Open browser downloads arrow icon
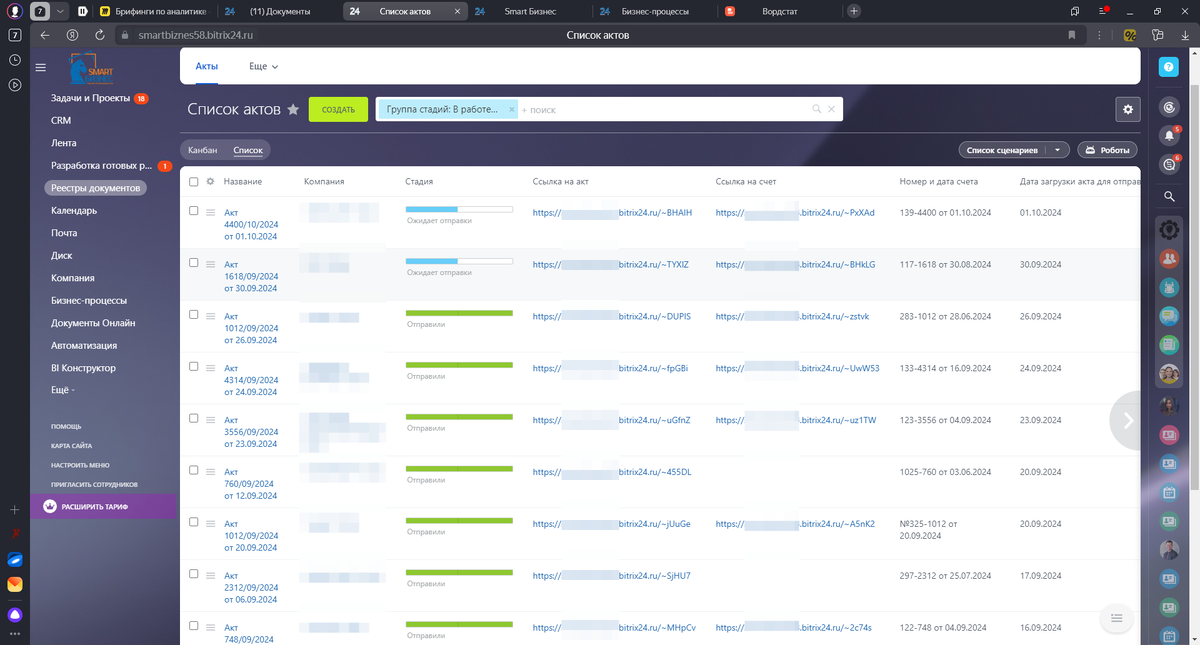1200x645 pixels. pyautogui.click(x=1185, y=35)
